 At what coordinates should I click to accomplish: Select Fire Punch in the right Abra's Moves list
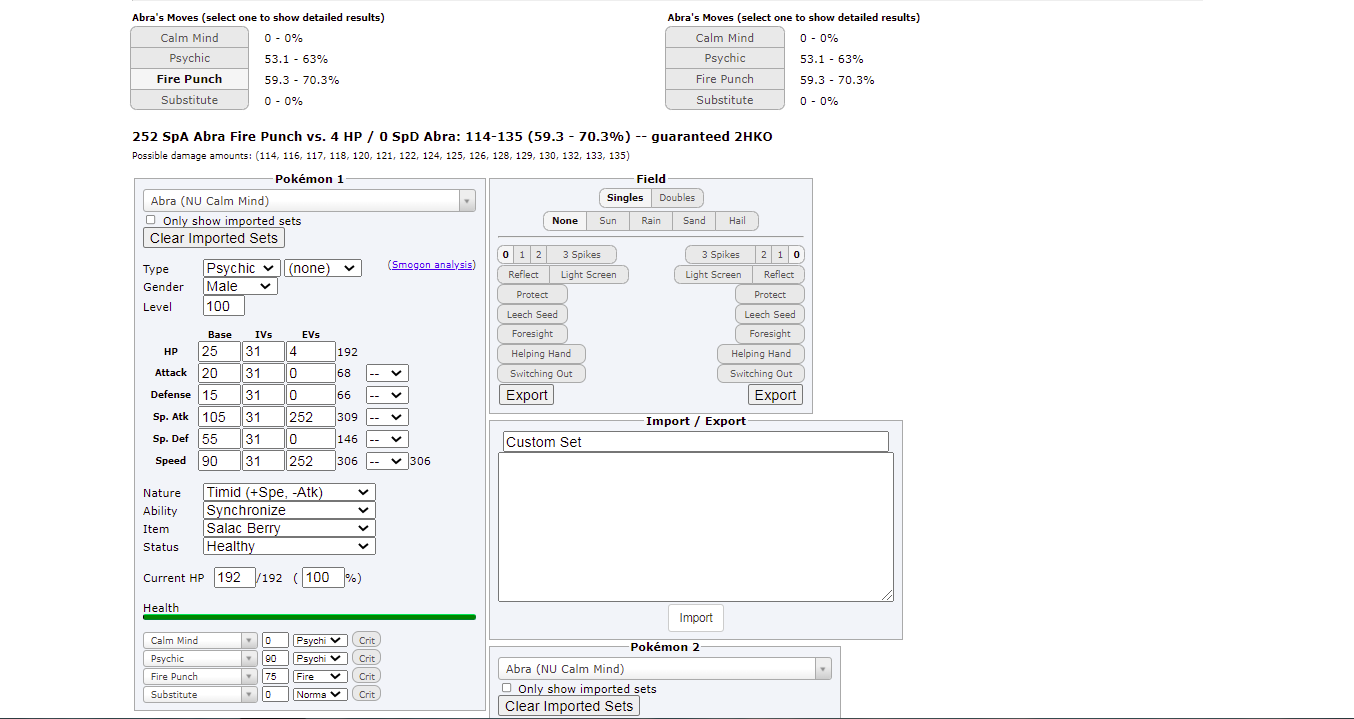724,79
